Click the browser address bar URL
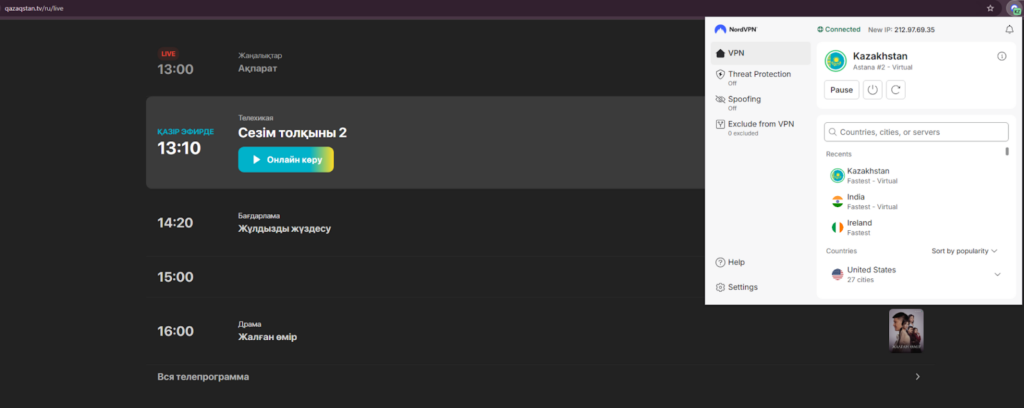This screenshot has width=1024, height=408. point(33,8)
